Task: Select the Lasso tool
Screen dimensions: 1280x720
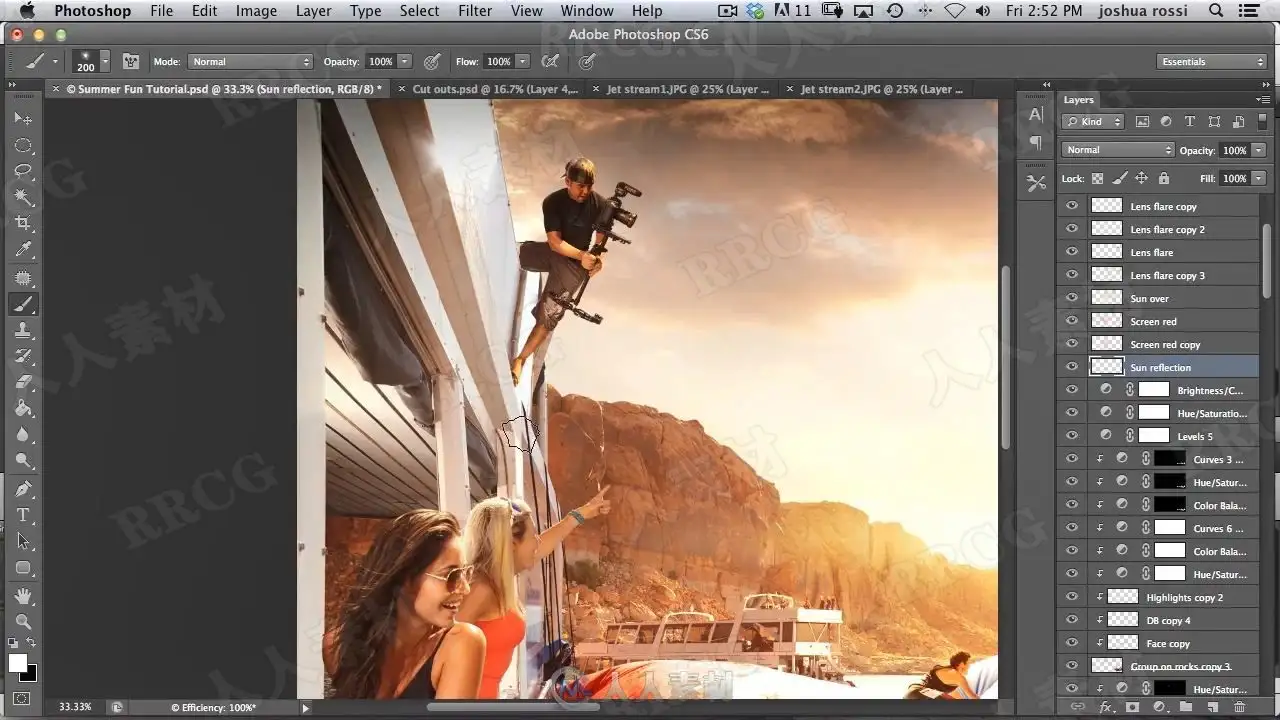Action: pyautogui.click(x=23, y=171)
